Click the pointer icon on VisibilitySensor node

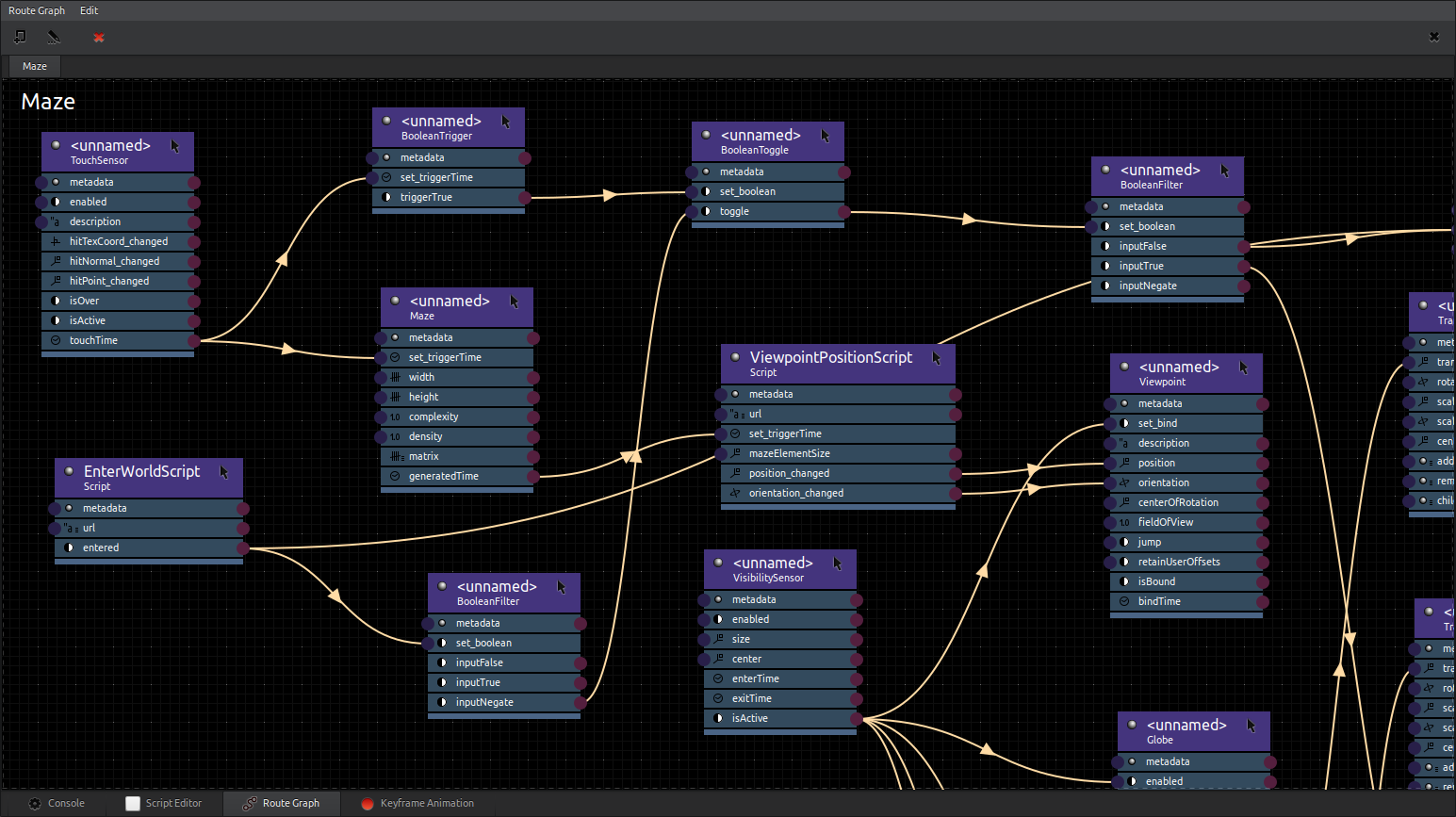point(838,564)
